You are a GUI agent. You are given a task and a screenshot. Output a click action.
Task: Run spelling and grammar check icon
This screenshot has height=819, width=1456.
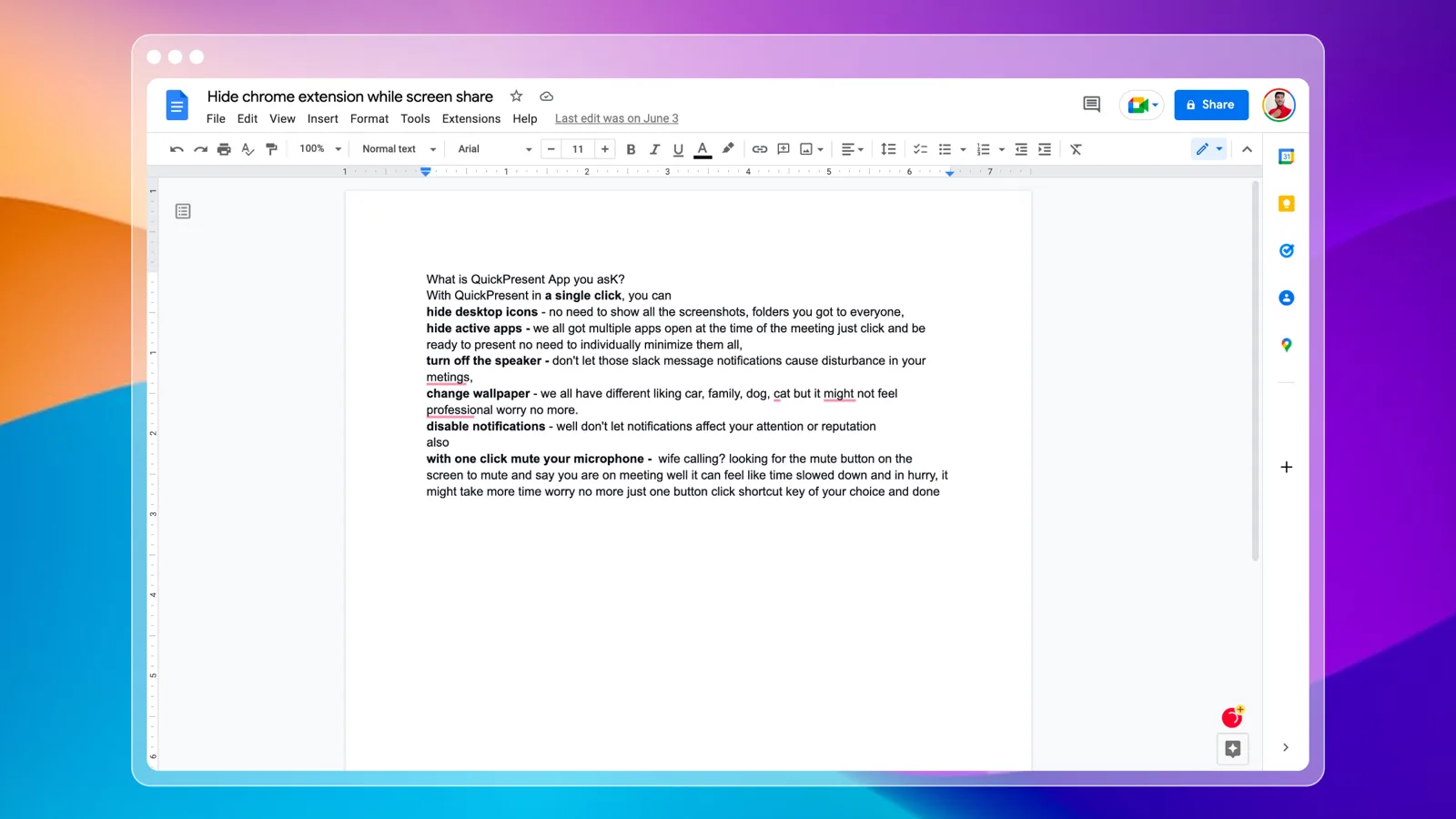pyautogui.click(x=248, y=149)
